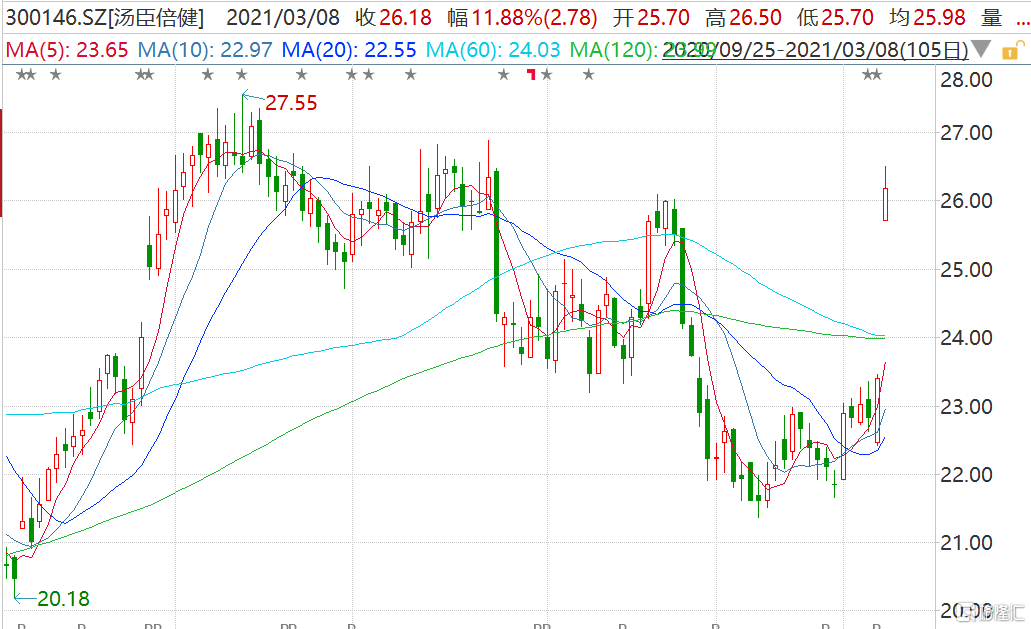Click the 20.18 low price annotation
The height and width of the screenshot is (629, 1031).
62,599
